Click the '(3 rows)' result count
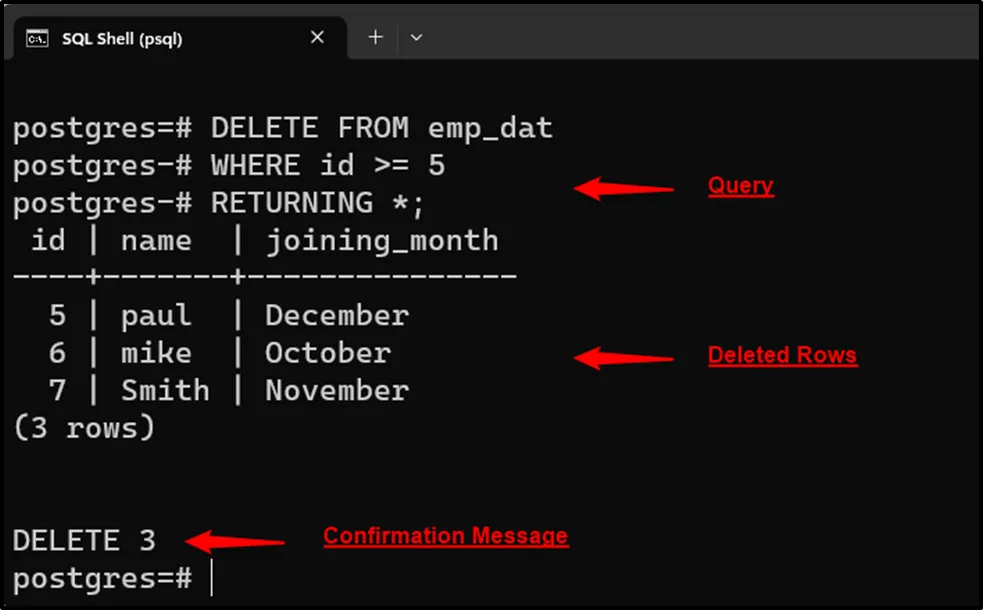The height and width of the screenshot is (610, 983). 83,428
